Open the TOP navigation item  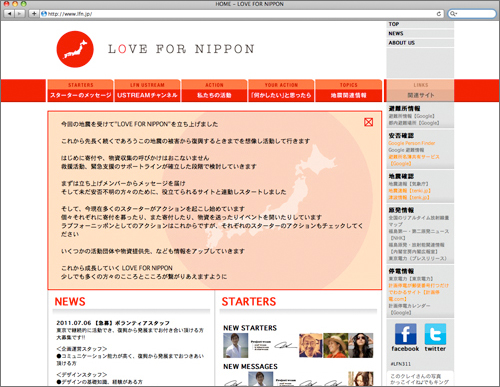click(420, 24)
